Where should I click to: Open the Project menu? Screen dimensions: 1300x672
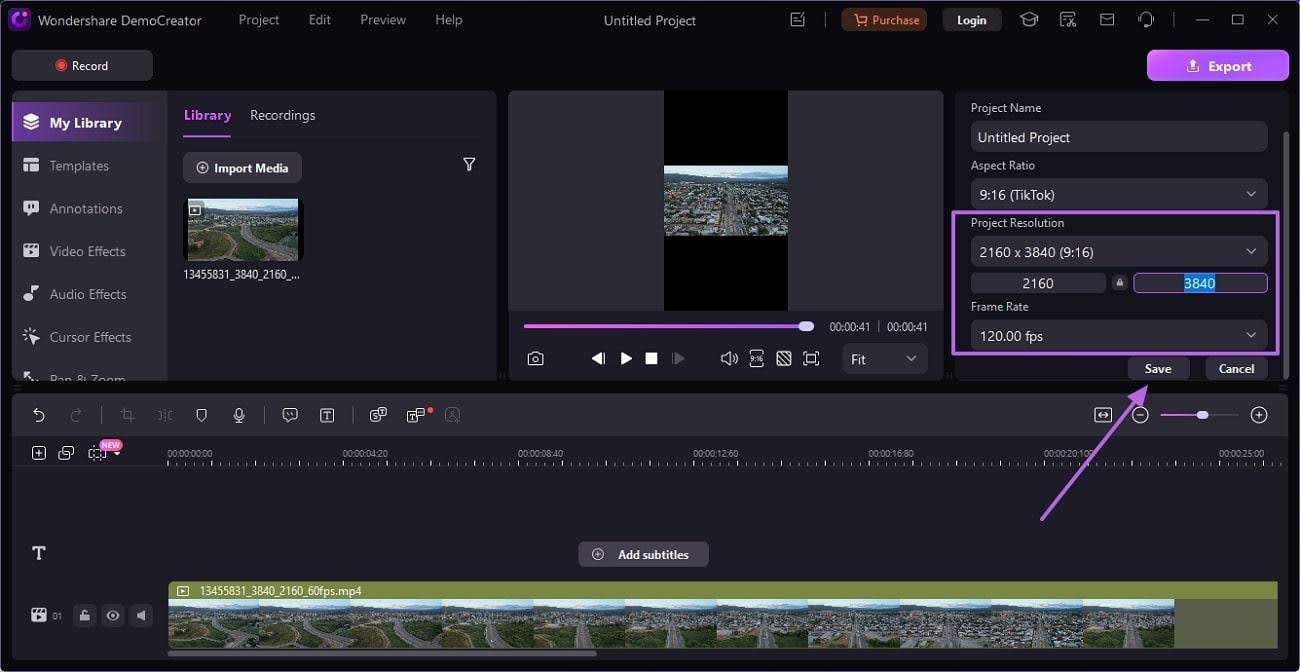[x=259, y=20]
